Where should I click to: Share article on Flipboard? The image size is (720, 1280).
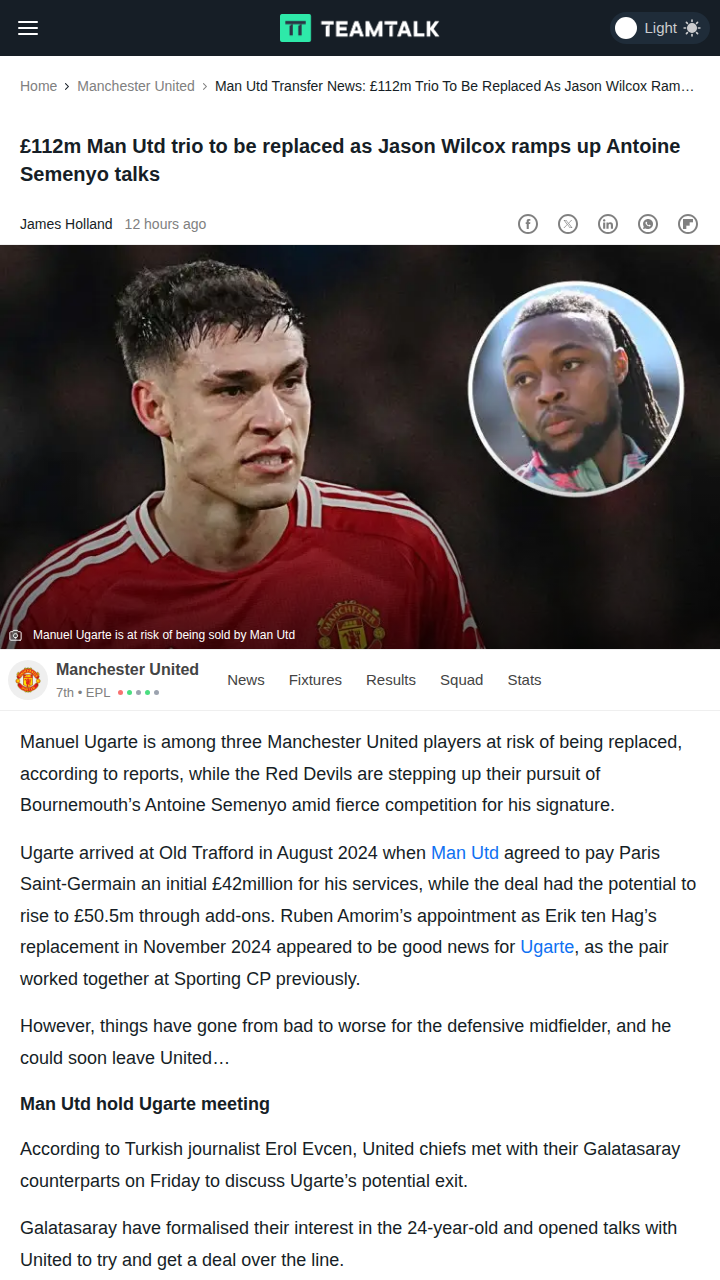coord(688,224)
